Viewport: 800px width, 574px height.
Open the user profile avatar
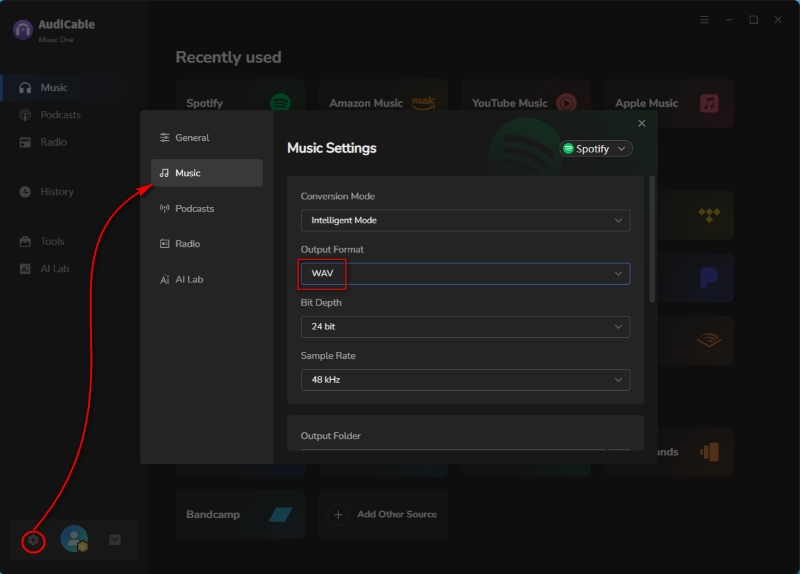(x=74, y=539)
